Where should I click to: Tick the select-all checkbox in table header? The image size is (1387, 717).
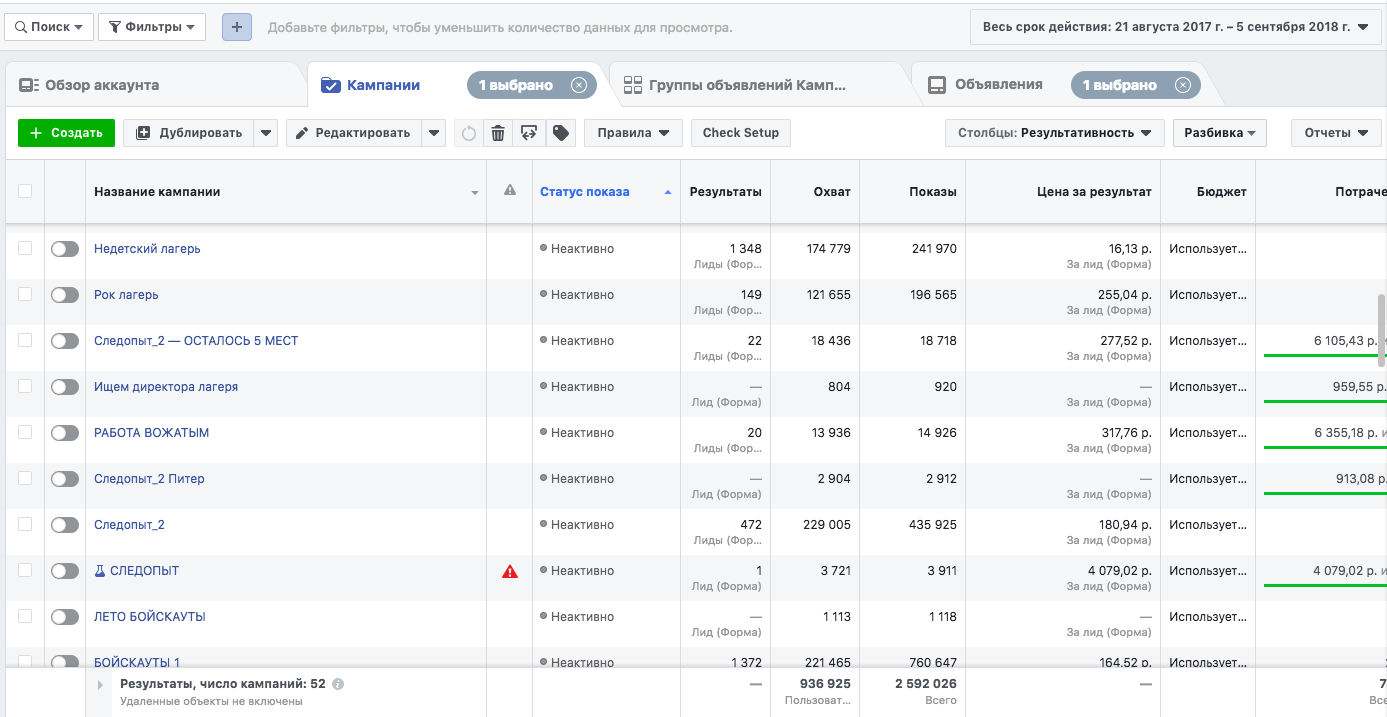click(x=25, y=191)
